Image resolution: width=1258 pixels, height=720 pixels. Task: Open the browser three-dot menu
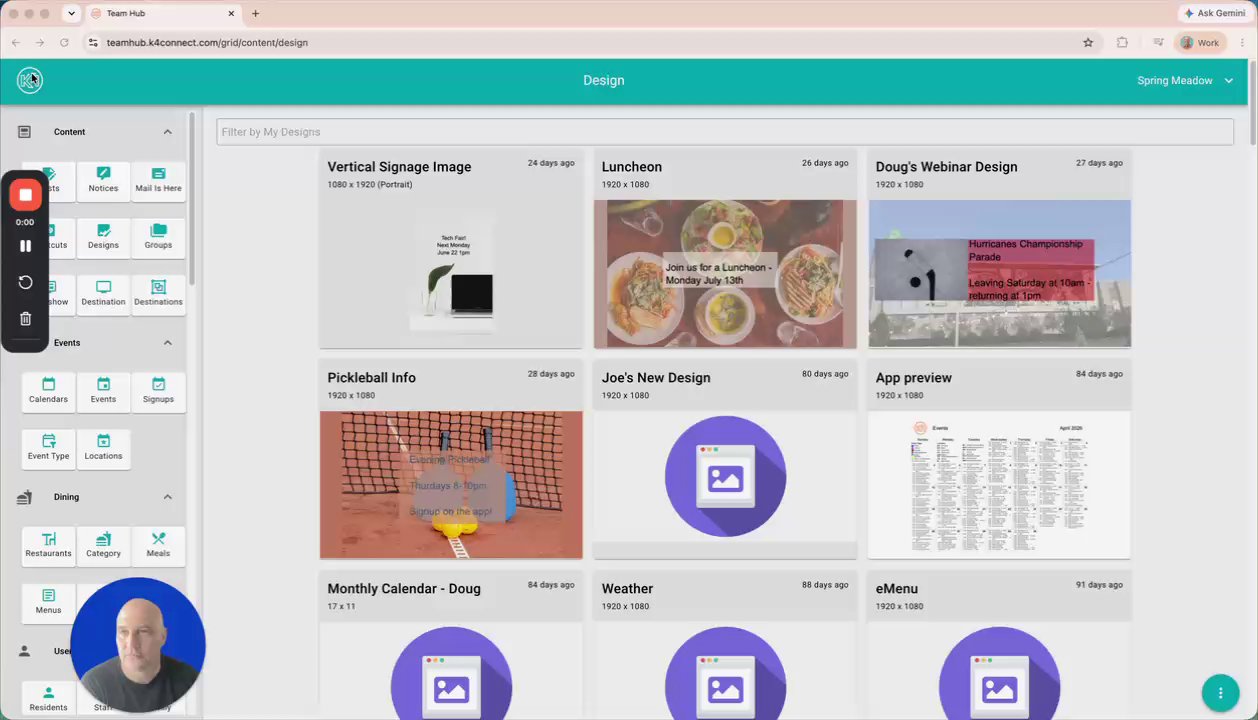(x=1242, y=42)
